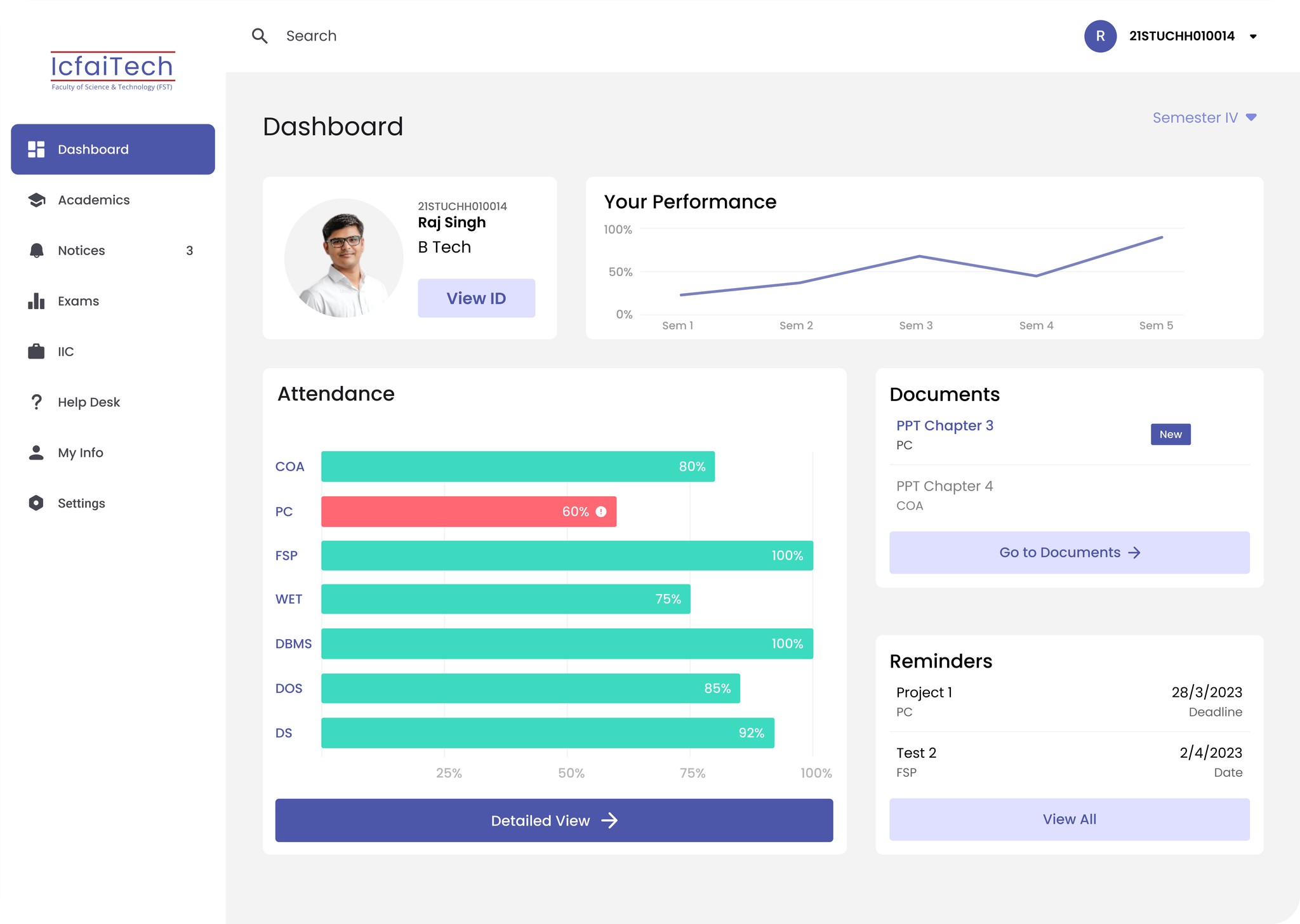Open Notices in the sidebar
1300x924 pixels.
pos(113,250)
